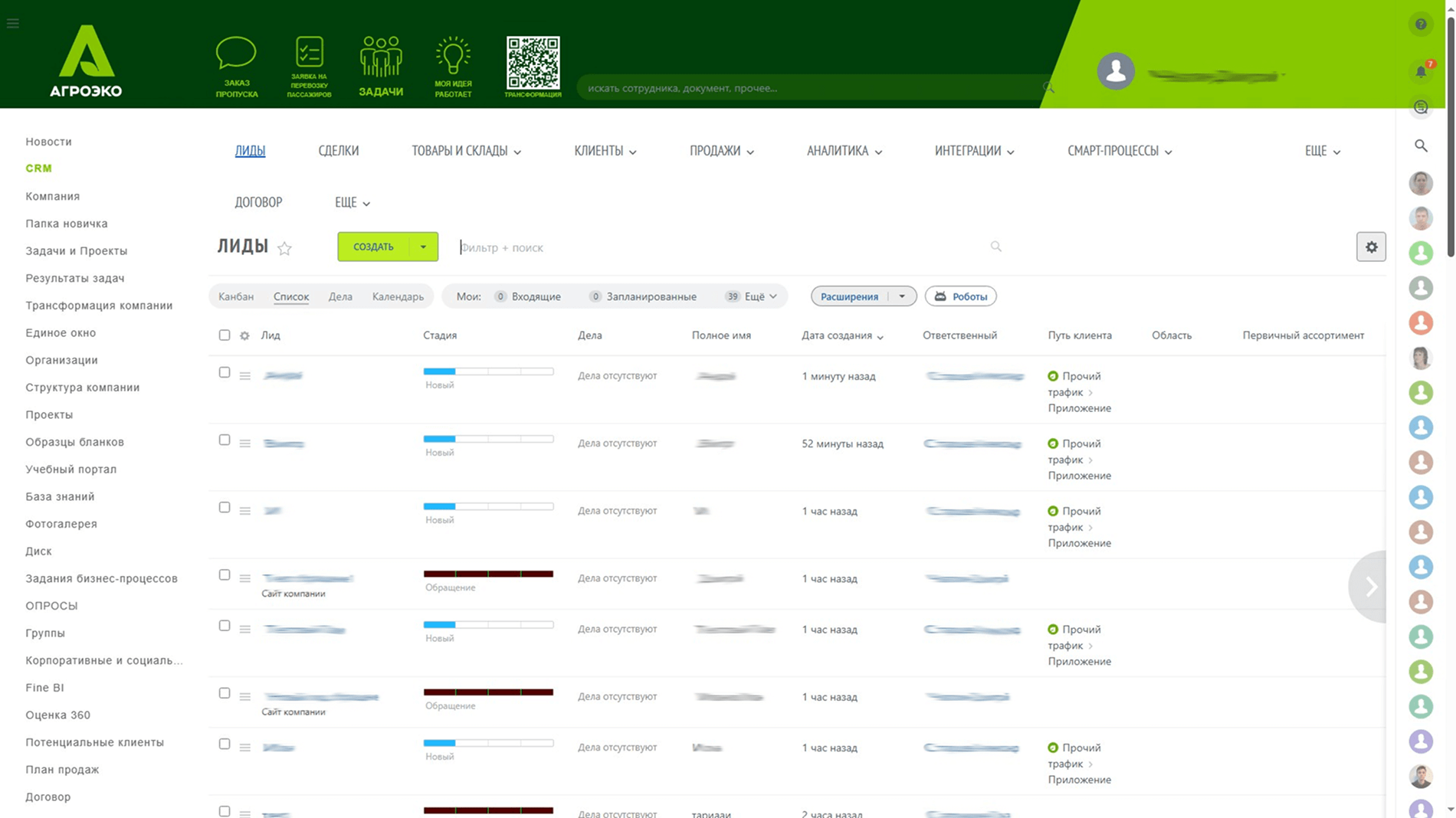Screen dimensions: 1456x818
Task: Tick checkbox of the first Обращение-stage lead
Action: [x=225, y=574]
